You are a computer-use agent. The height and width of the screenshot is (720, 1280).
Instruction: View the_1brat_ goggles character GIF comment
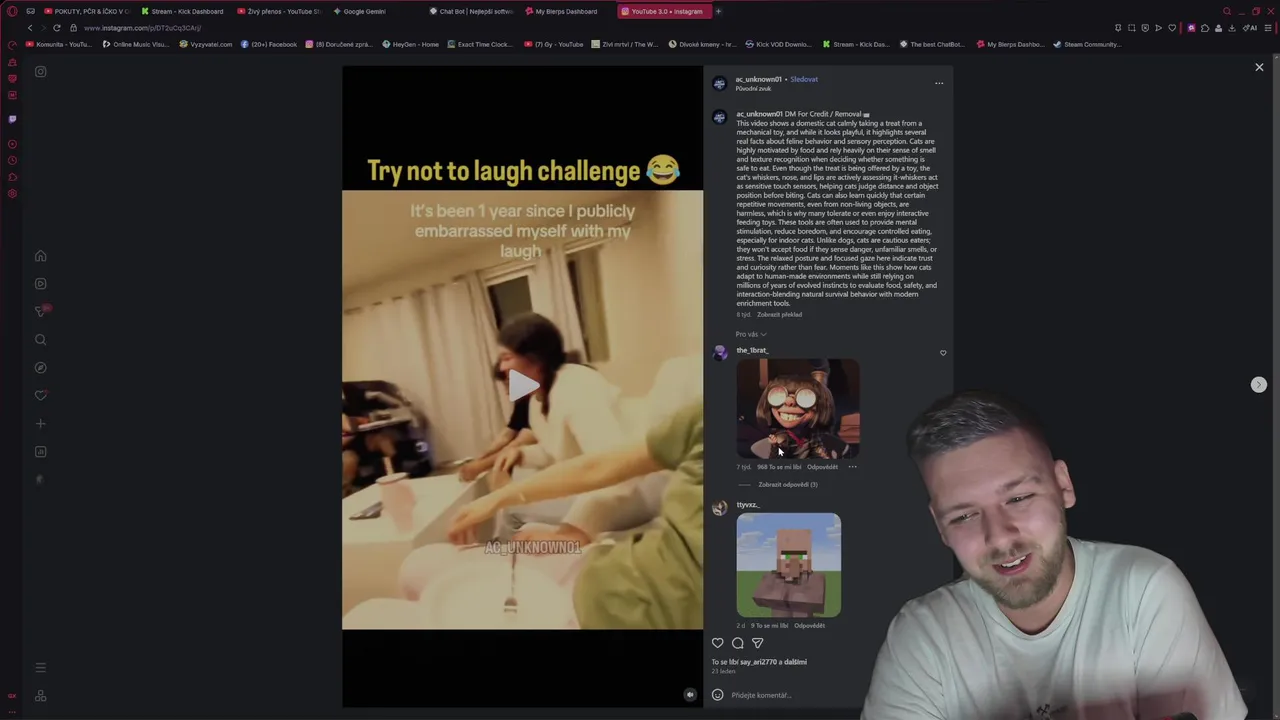tap(798, 409)
